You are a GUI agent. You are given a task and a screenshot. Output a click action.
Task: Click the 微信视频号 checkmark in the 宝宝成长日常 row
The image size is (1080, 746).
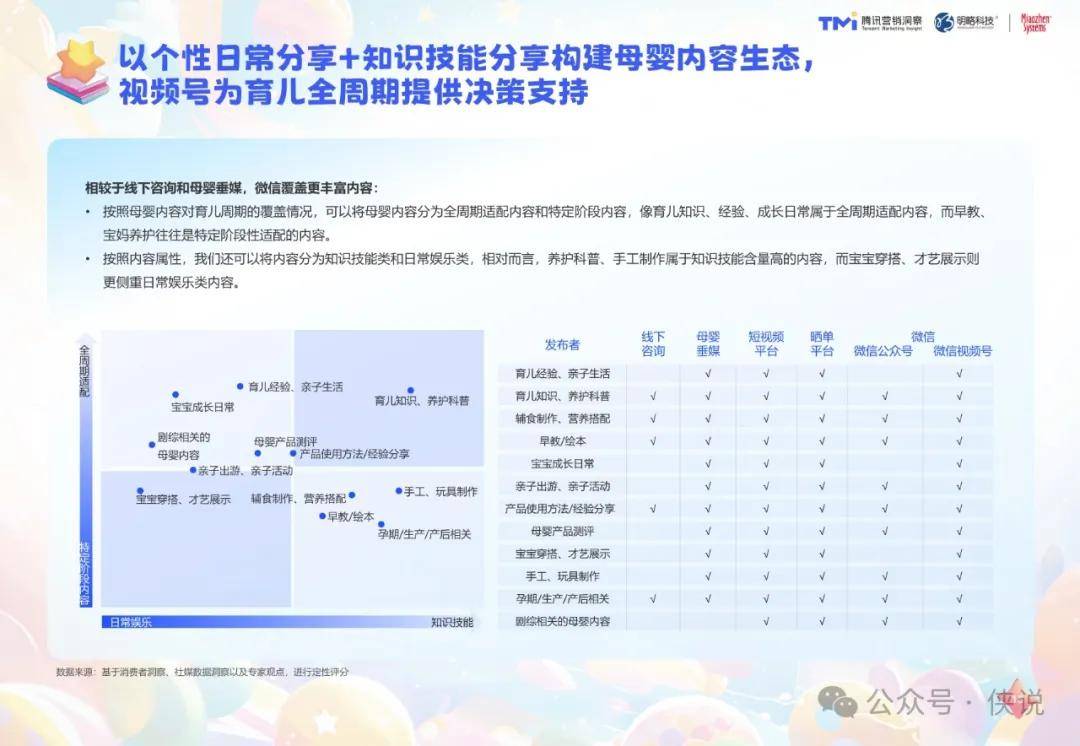coord(959,464)
